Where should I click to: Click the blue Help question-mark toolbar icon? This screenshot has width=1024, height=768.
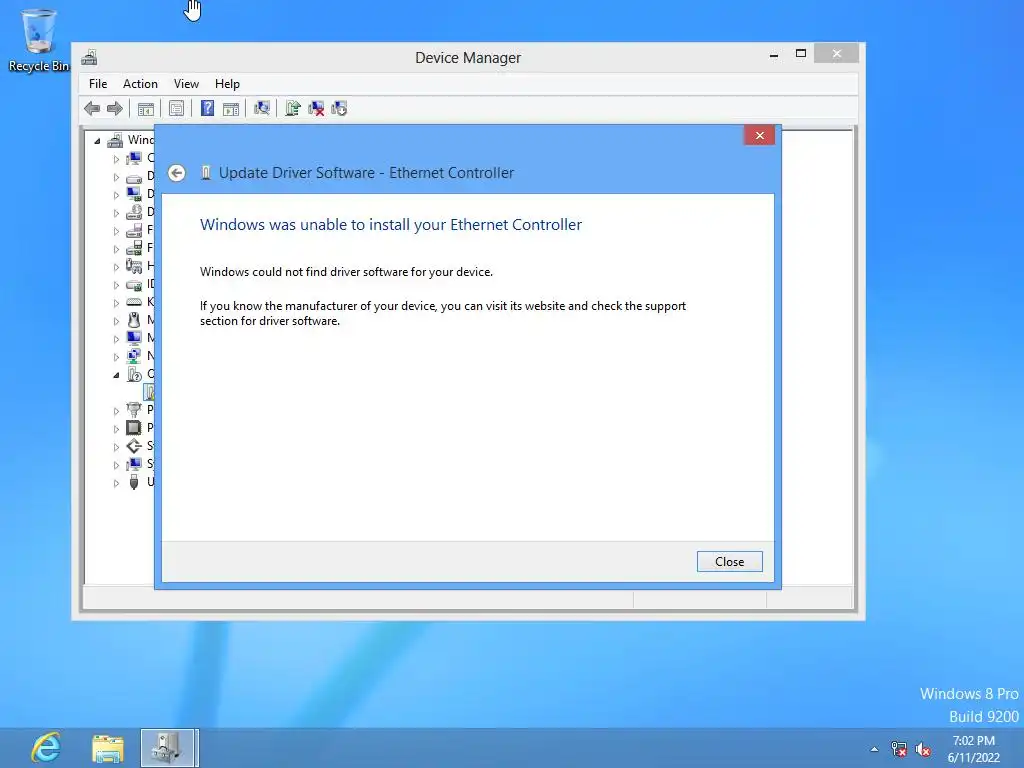click(x=207, y=108)
